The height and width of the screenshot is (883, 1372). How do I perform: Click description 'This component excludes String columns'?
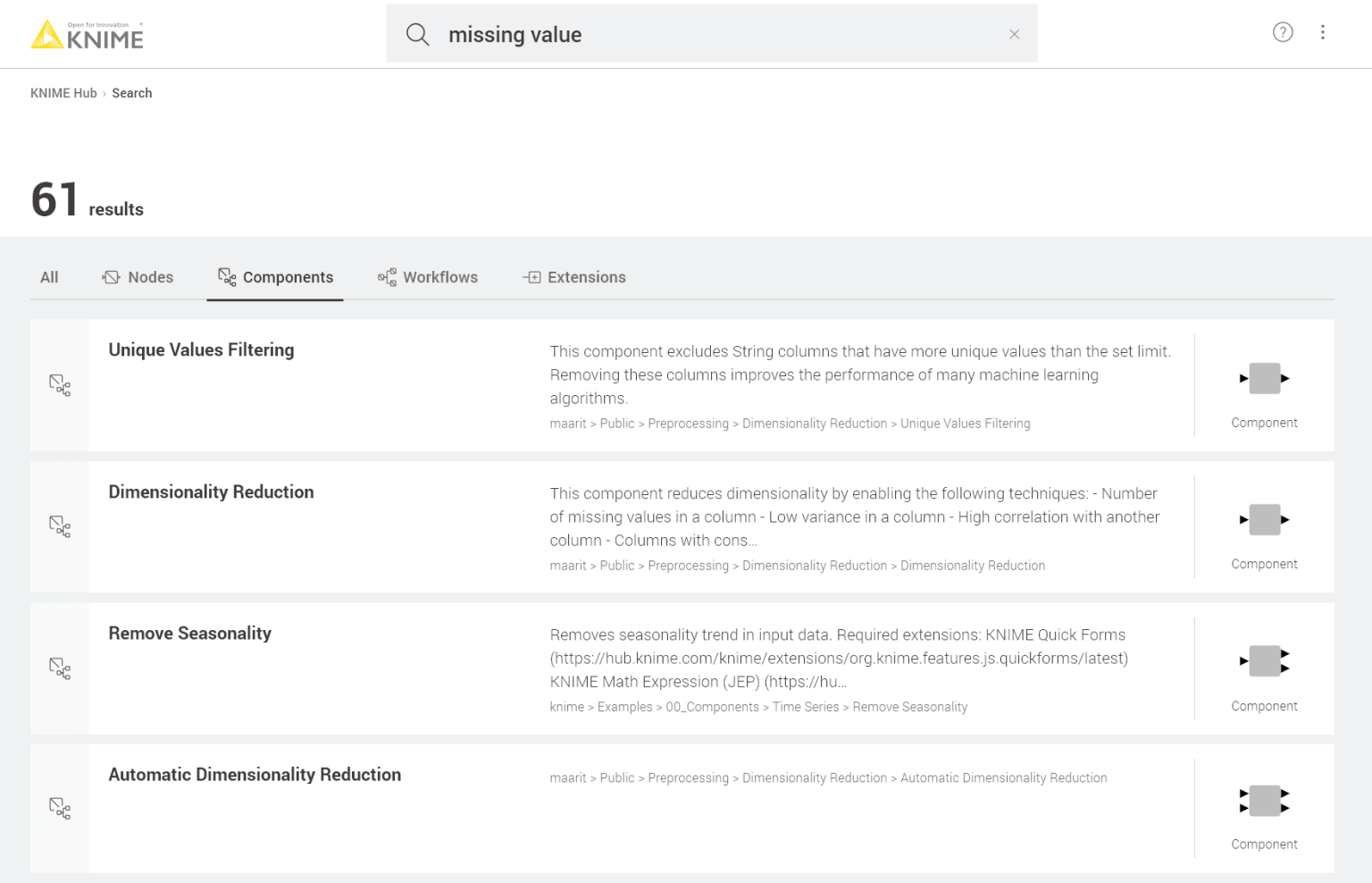860,374
